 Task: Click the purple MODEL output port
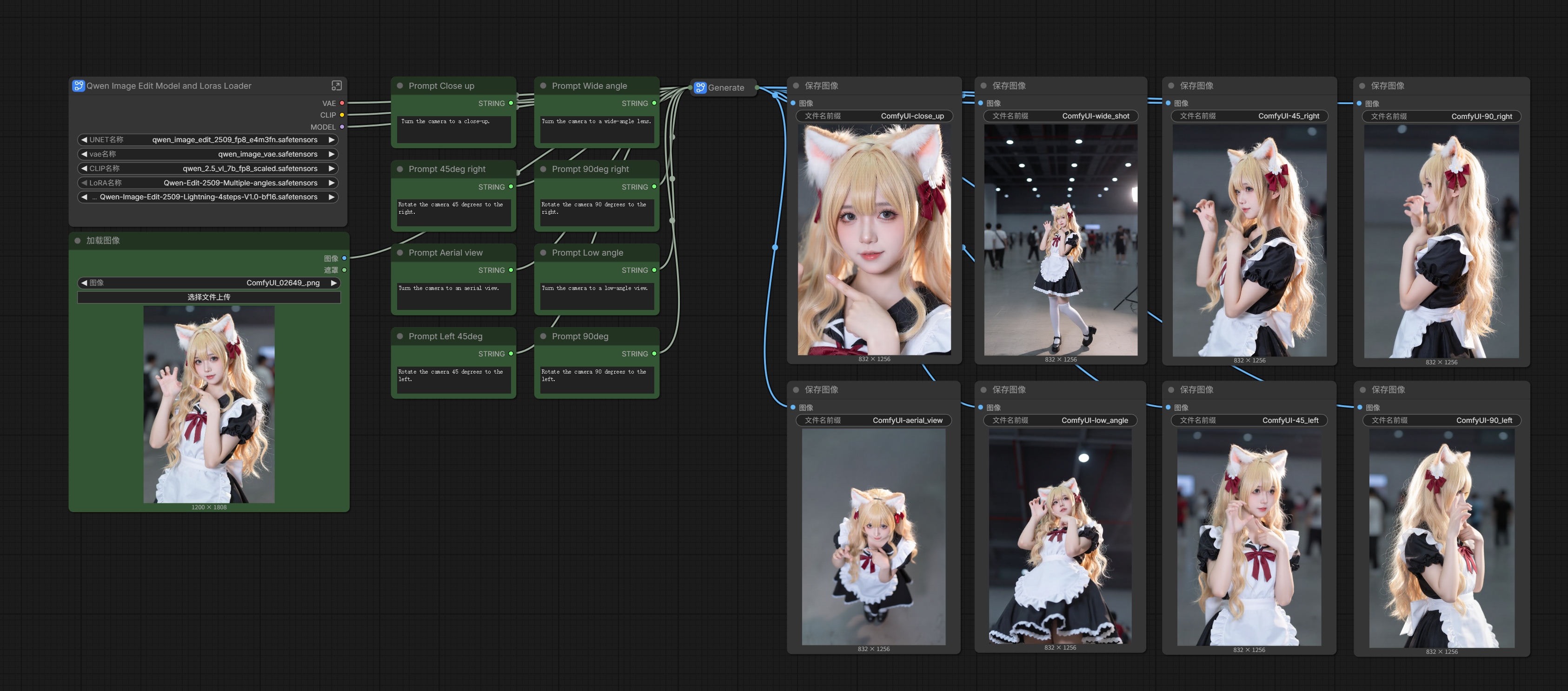[342, 127]
